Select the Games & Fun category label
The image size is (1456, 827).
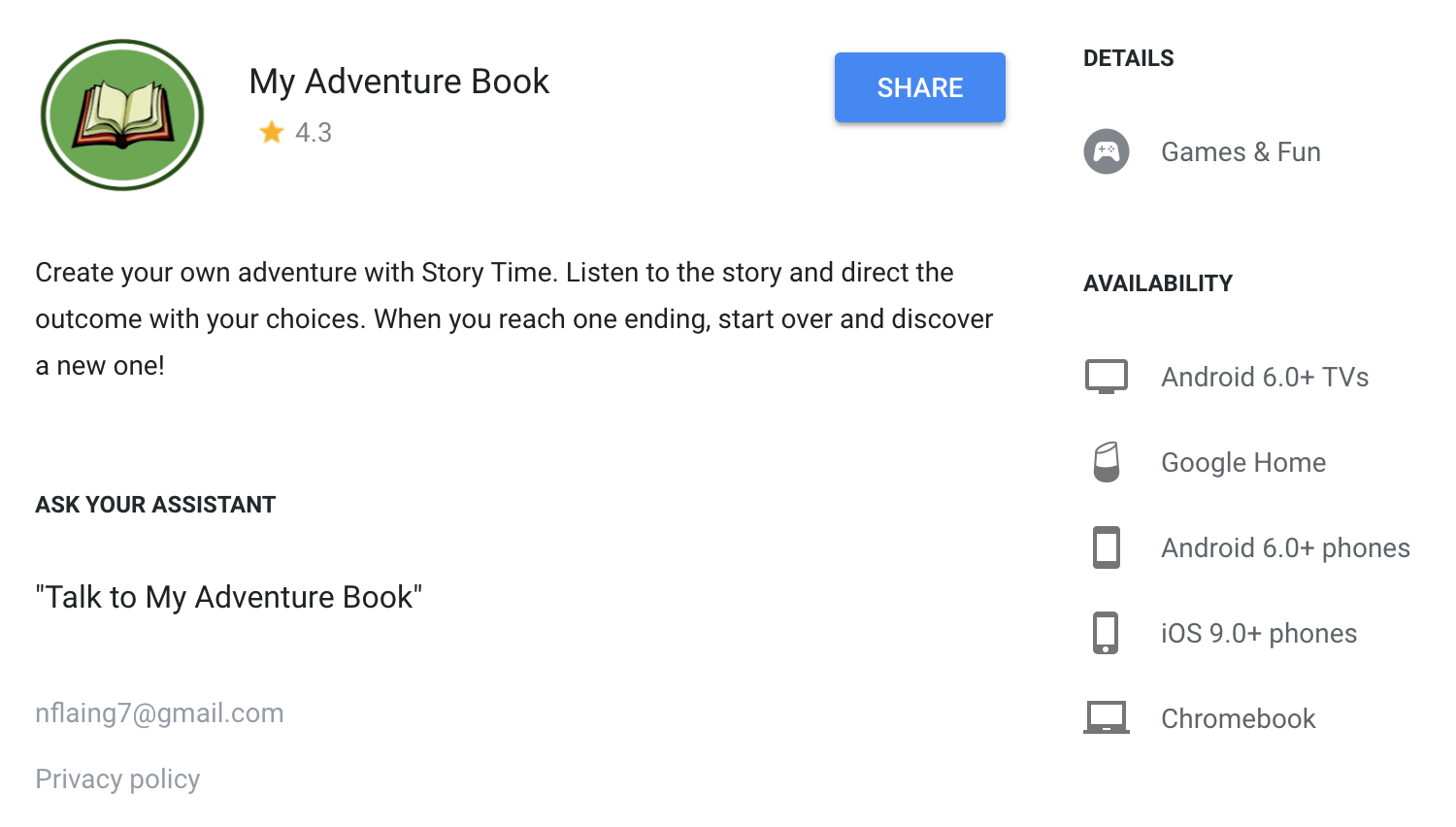click(1241, 151)
